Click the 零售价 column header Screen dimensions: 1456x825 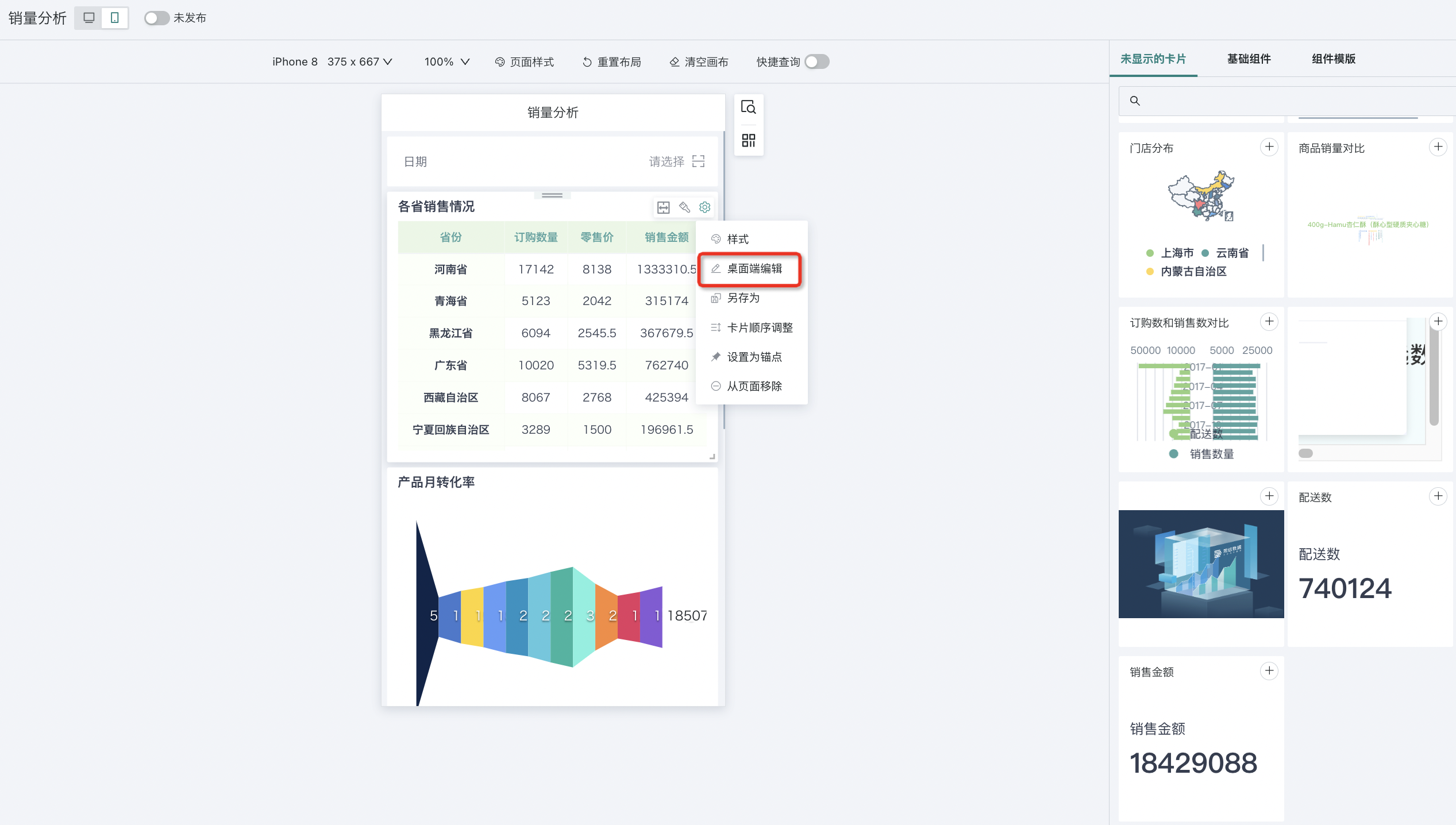point(597,237)
